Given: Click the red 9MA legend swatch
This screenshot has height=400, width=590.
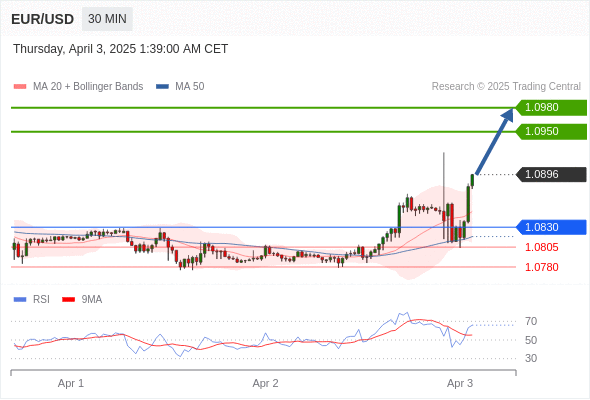Looking at the screenshot, I should pos(68,300).
